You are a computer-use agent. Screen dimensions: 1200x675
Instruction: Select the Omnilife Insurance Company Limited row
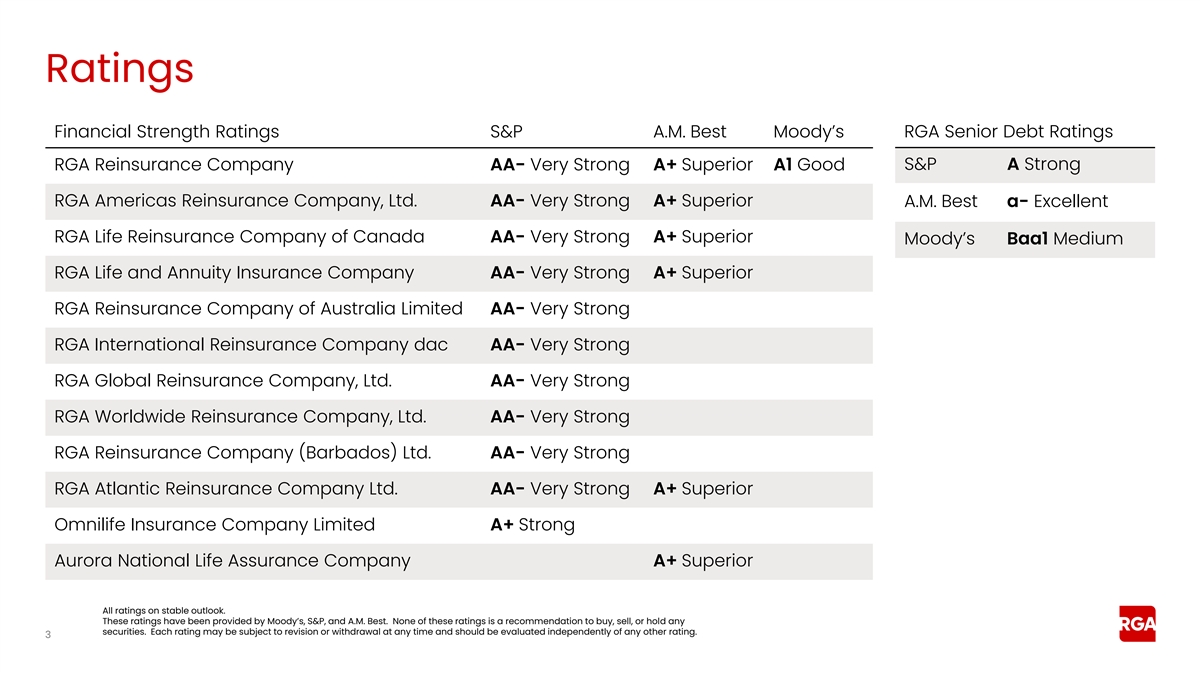214,525
